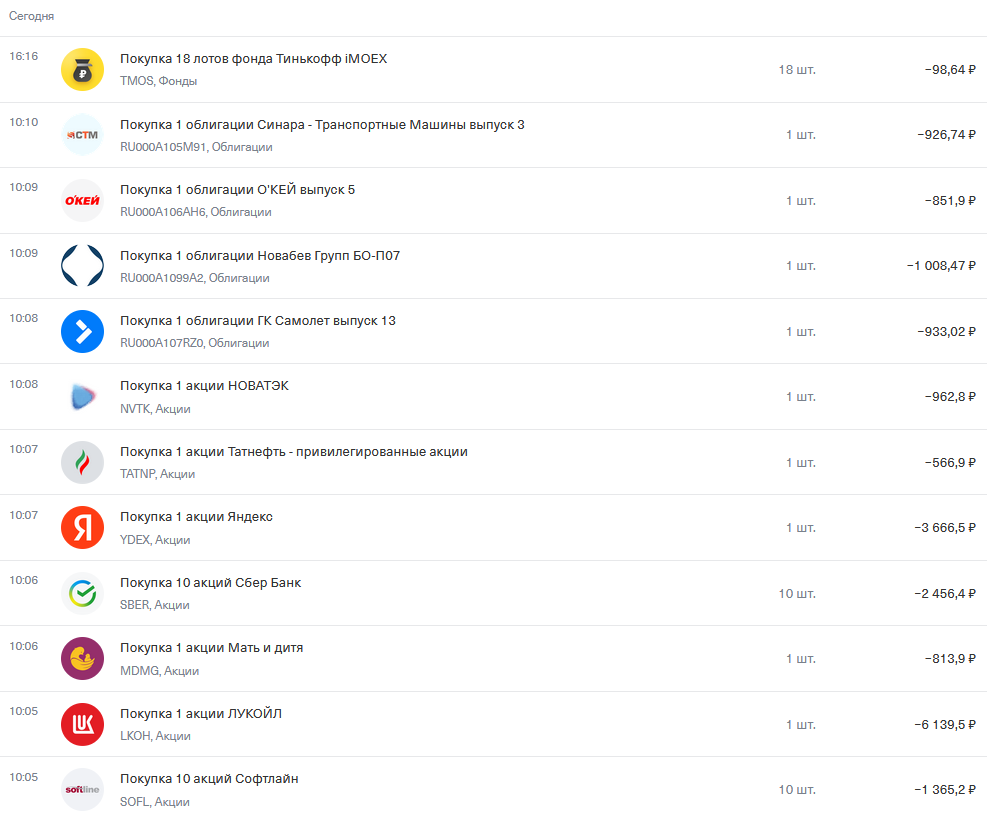
Task: Click the −6 139,5 ₽ amount
Action: (945, 724)
